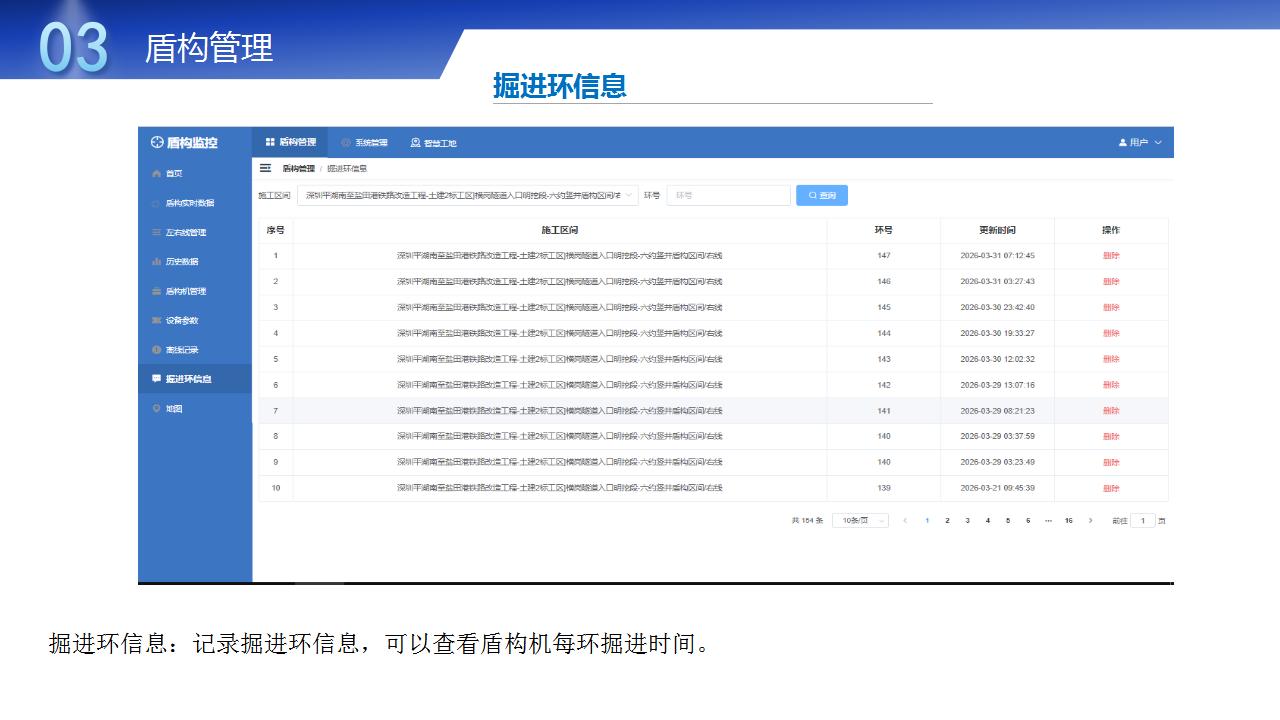Click the 离线记录 info icon
Screen dimensions: 1280x720
pyautogui.click(x=156, y=350)
